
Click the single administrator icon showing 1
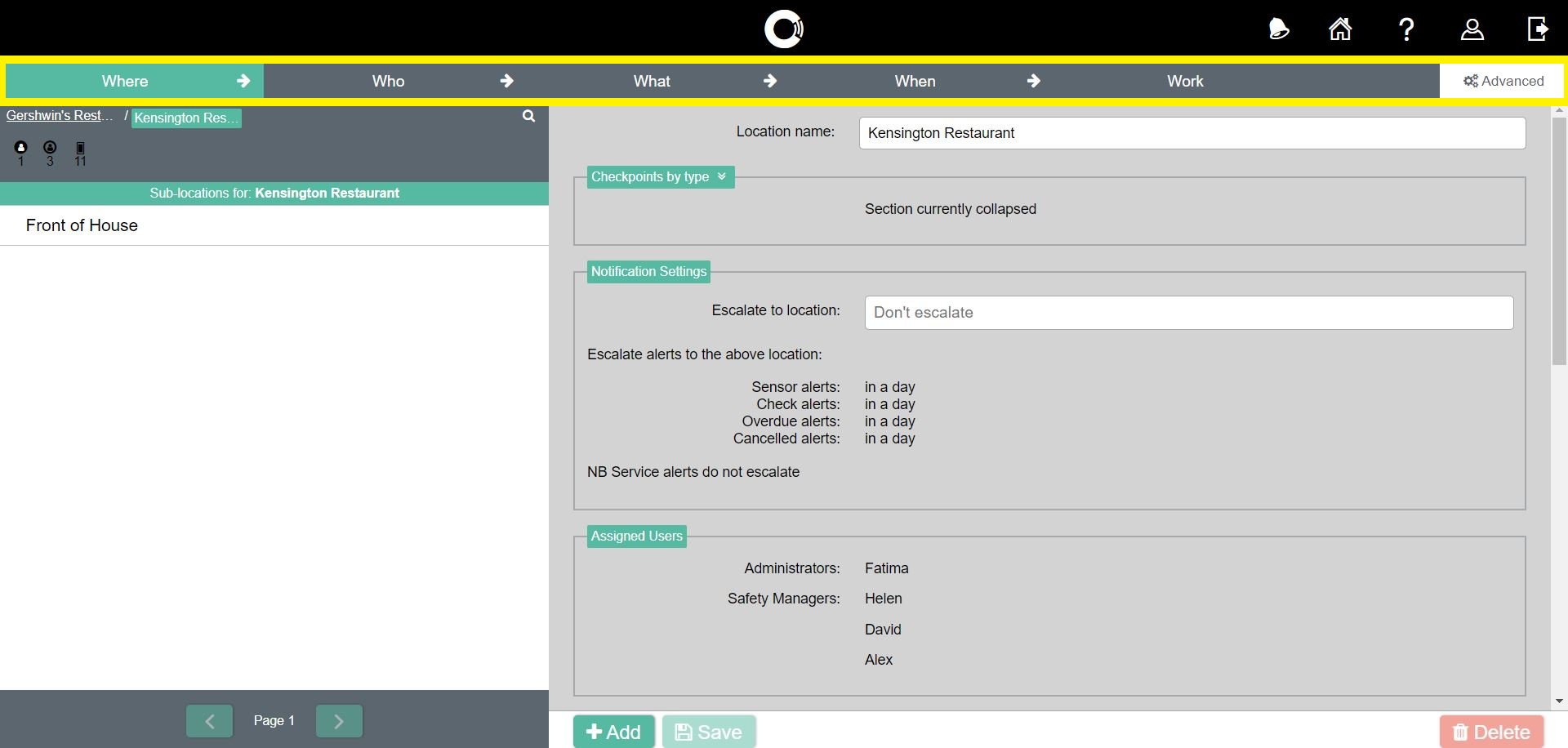point(20,148)
